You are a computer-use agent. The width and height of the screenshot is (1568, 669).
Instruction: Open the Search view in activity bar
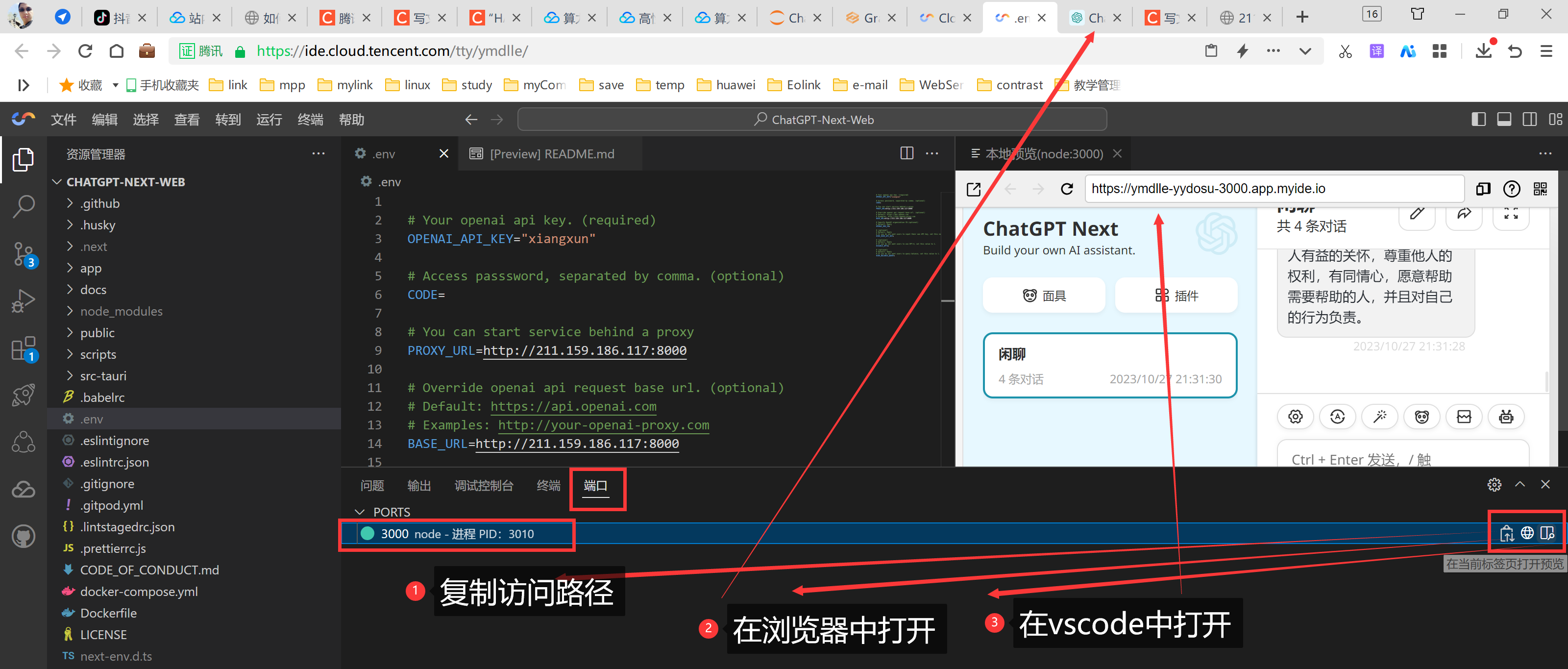[23, 206]
